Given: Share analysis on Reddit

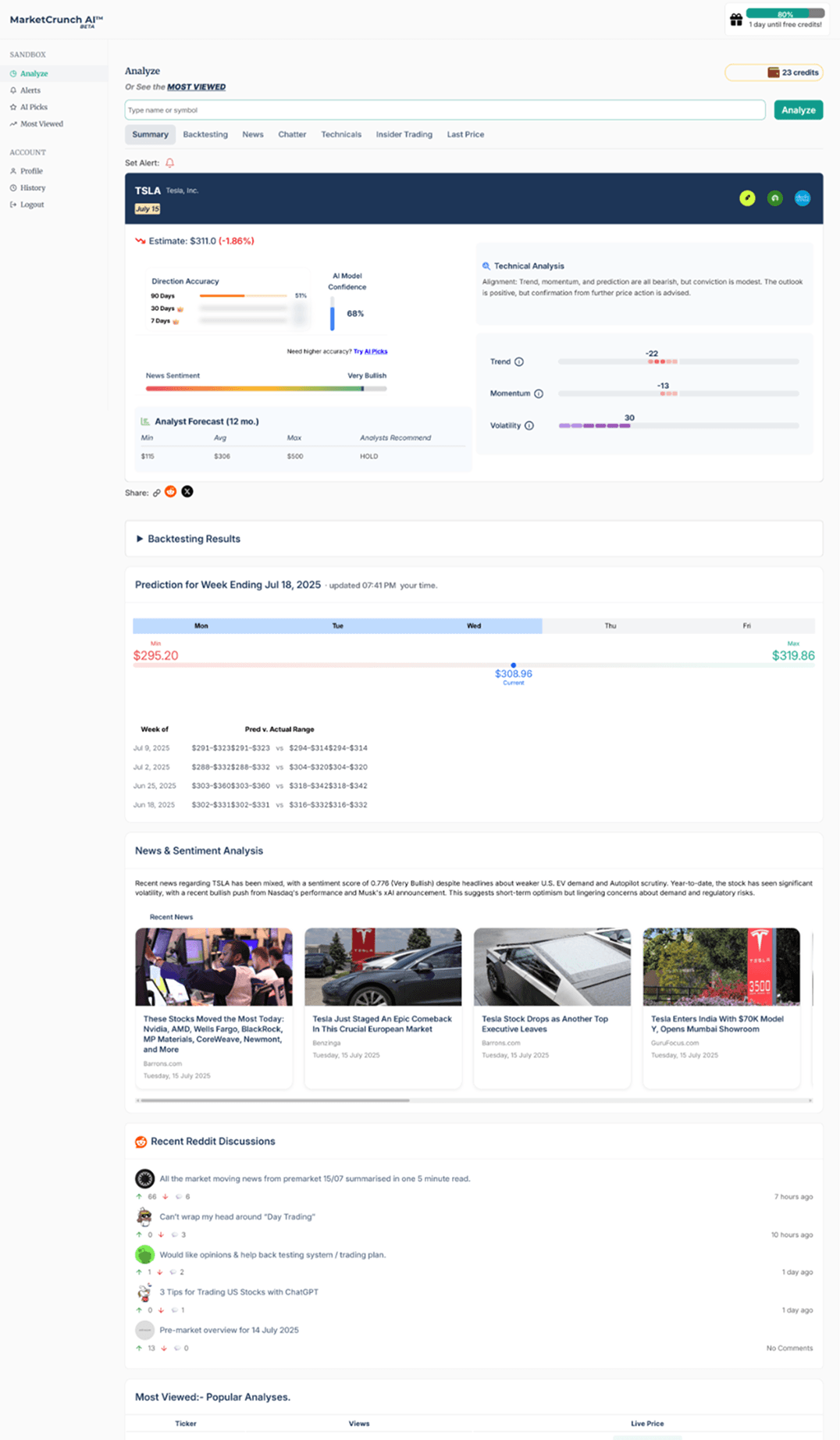Looking at the screenshot, I should point(170,492).
